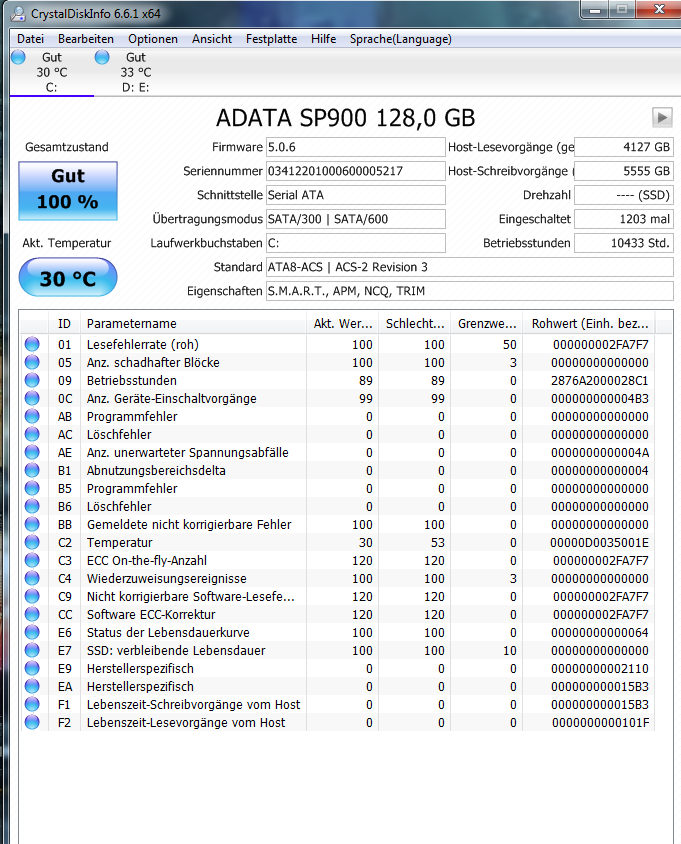Screen dimensions: 681x844
Task: Open the Bearbeiten menu
Action: point(86,39)
